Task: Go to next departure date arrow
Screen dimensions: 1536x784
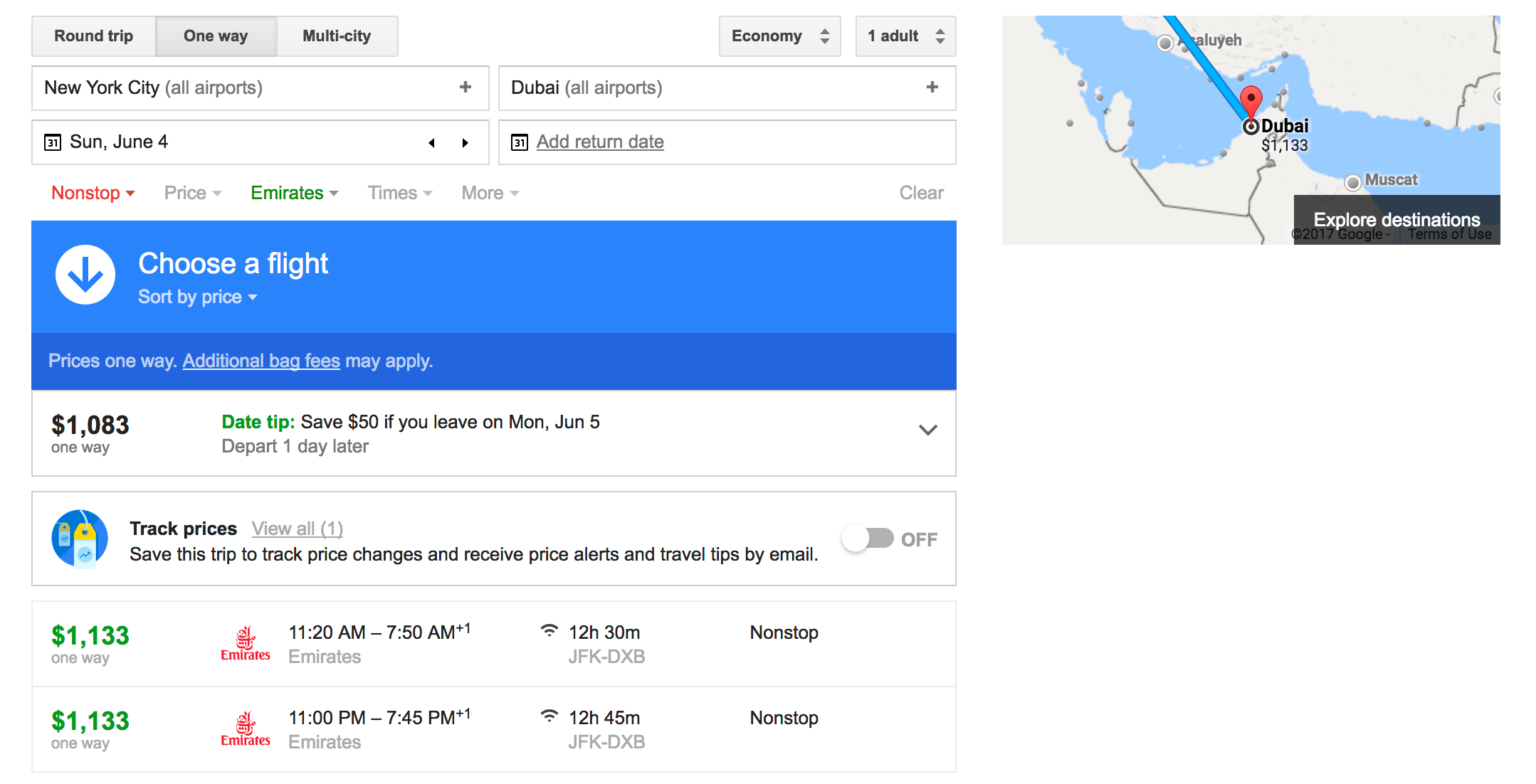Action: 465,142
